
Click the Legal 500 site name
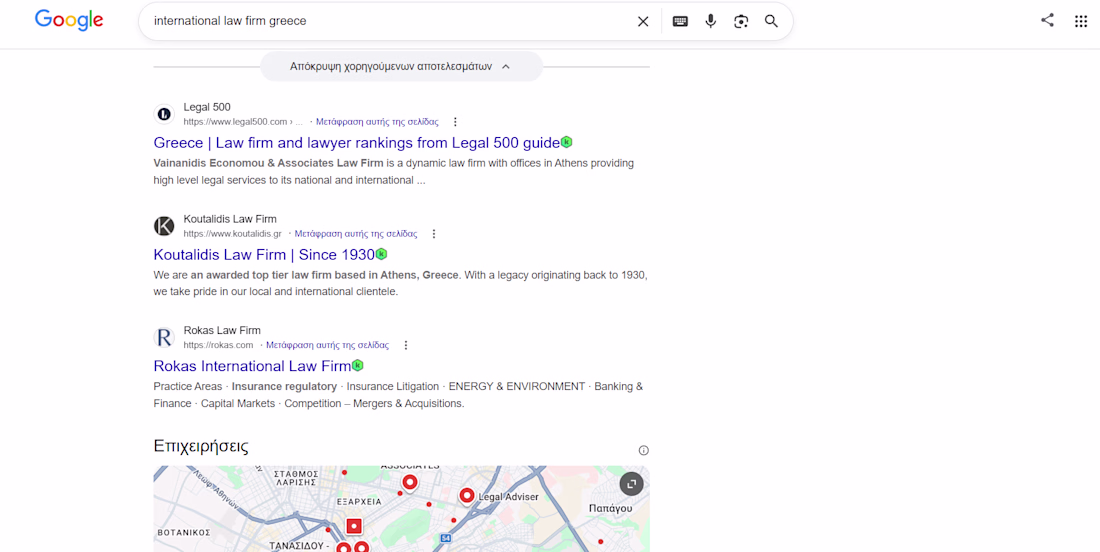tap(207, 107)
